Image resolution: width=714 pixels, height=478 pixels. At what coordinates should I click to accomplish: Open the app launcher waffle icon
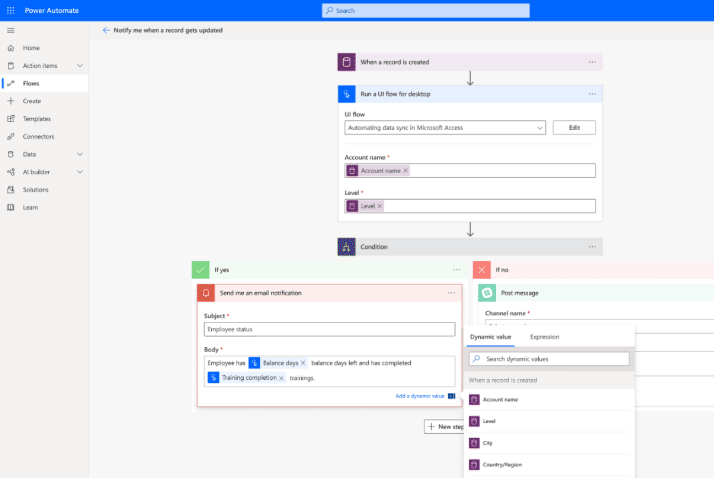click(x=10, y=10)
